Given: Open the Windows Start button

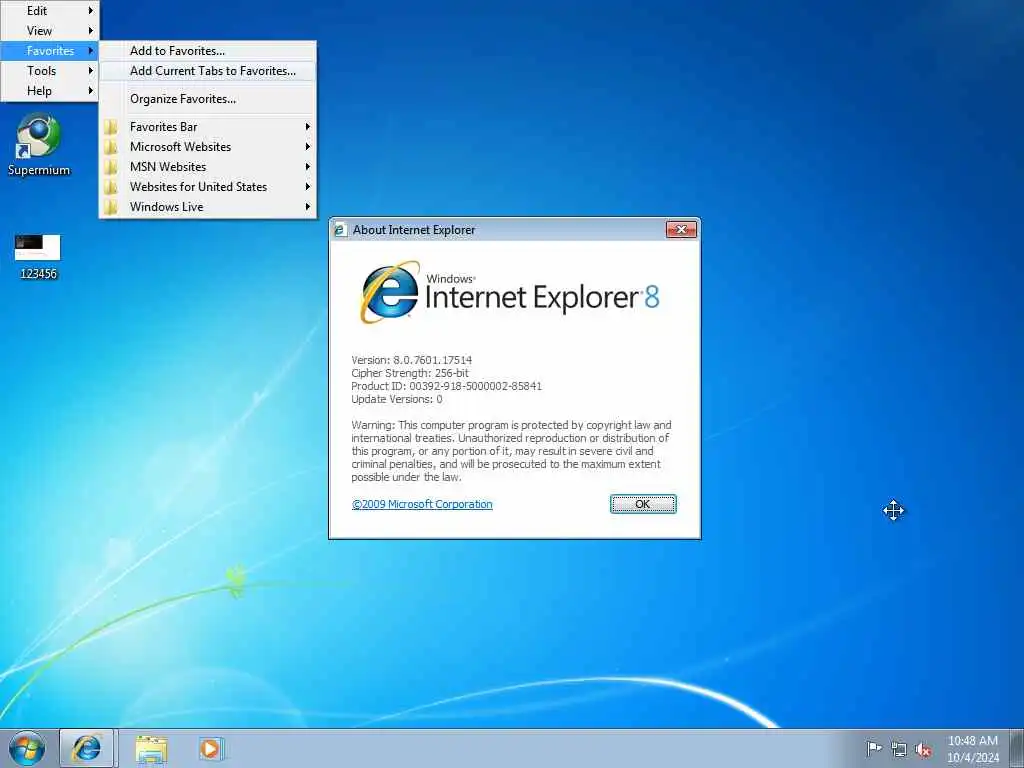Looking at the screenshot, I should click(27, 748).
